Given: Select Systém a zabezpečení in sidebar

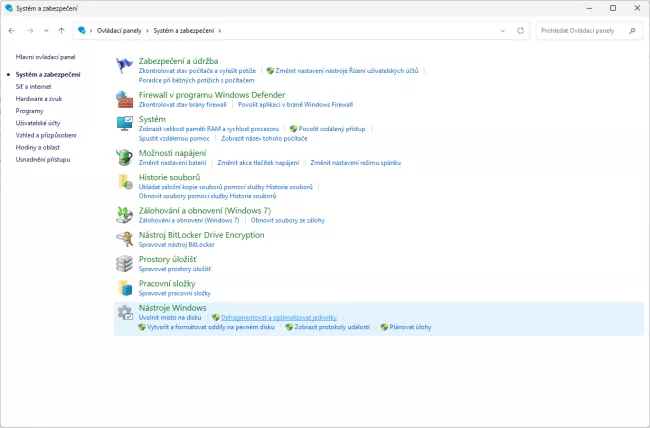Looking at the screenshot, I should coord(48,75).
